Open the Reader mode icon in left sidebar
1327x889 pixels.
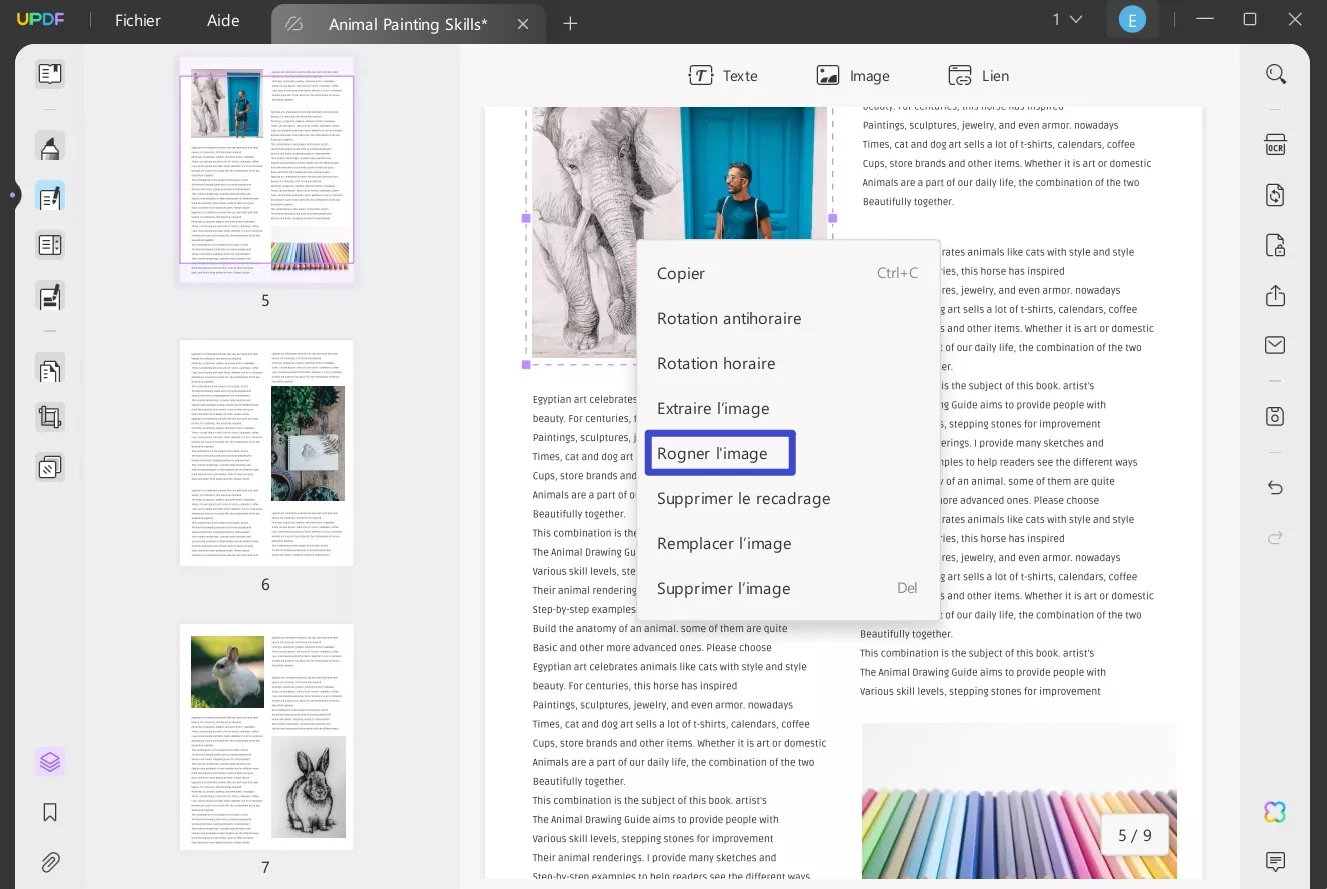pyautogui.click(x=50, y=73)
